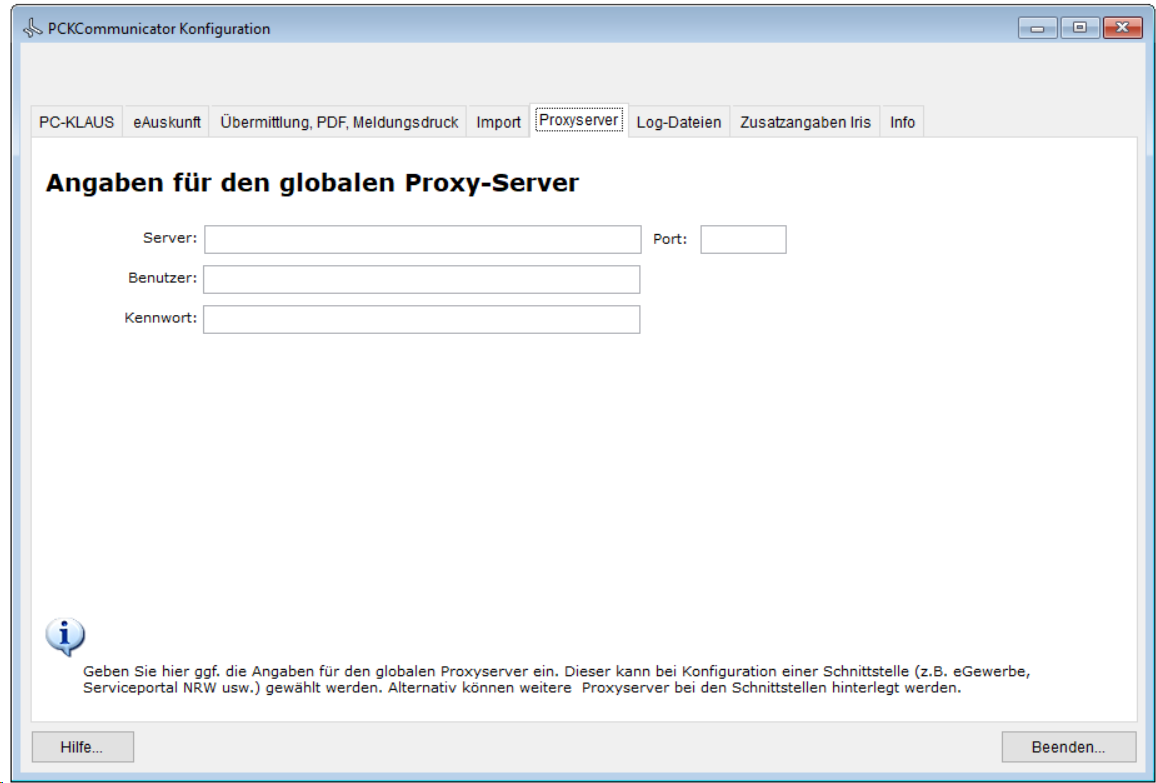Switch to the PC-KLAUS tab

coord(76,122)
